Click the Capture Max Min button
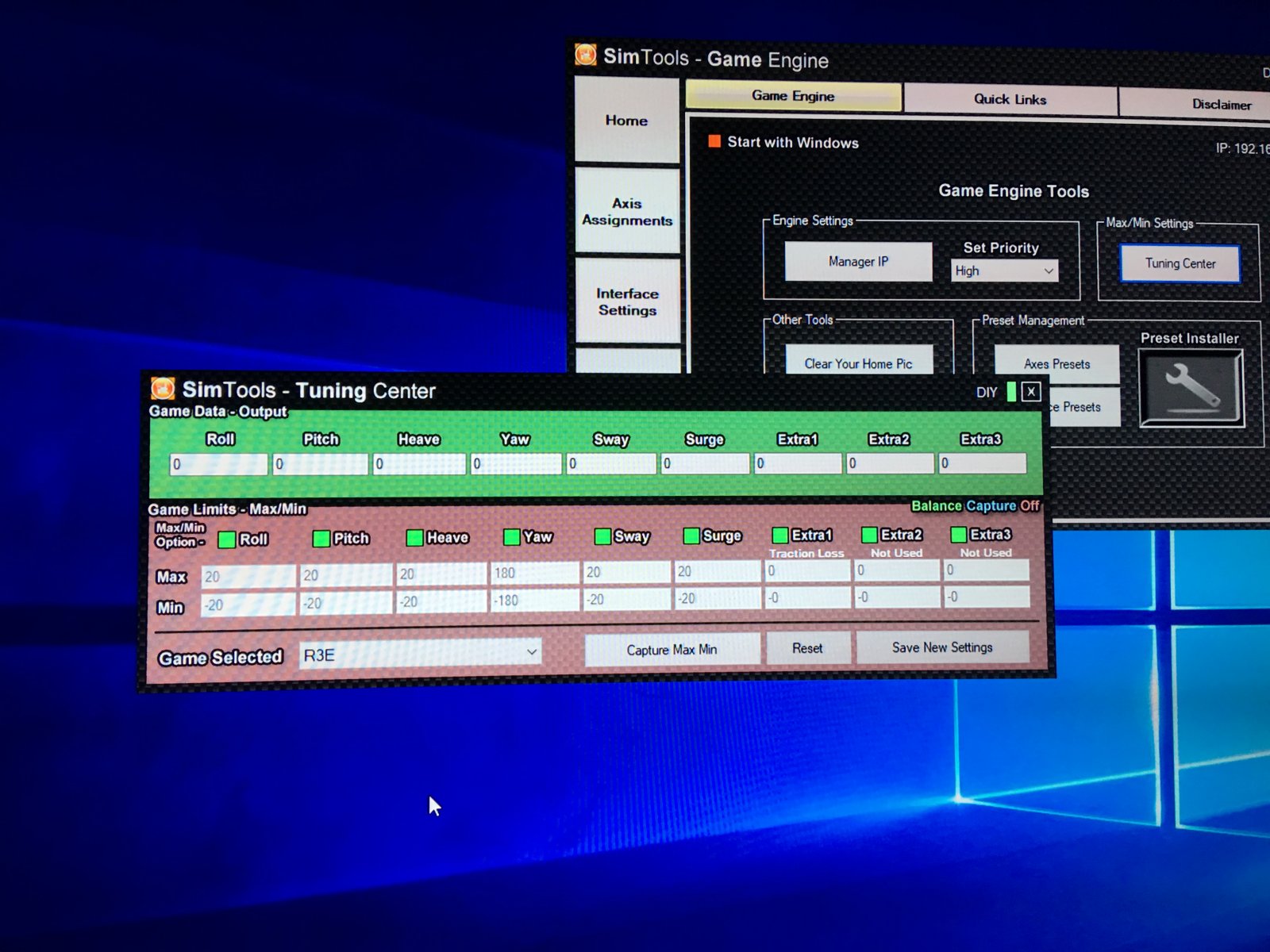Viewport: 1270px width, 952px height. point(672,650)
